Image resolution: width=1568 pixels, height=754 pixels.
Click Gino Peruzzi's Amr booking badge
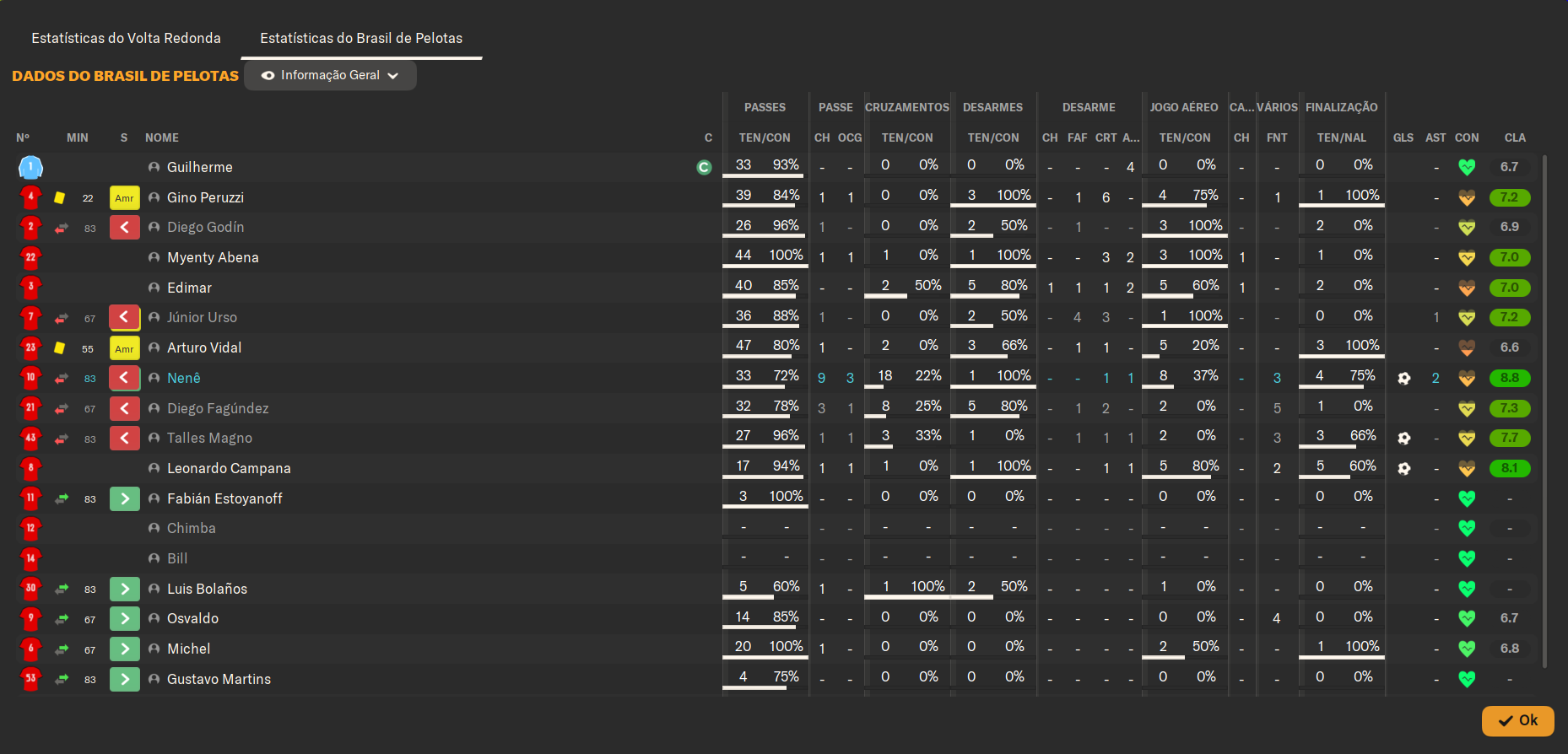(x=125, y=197)
